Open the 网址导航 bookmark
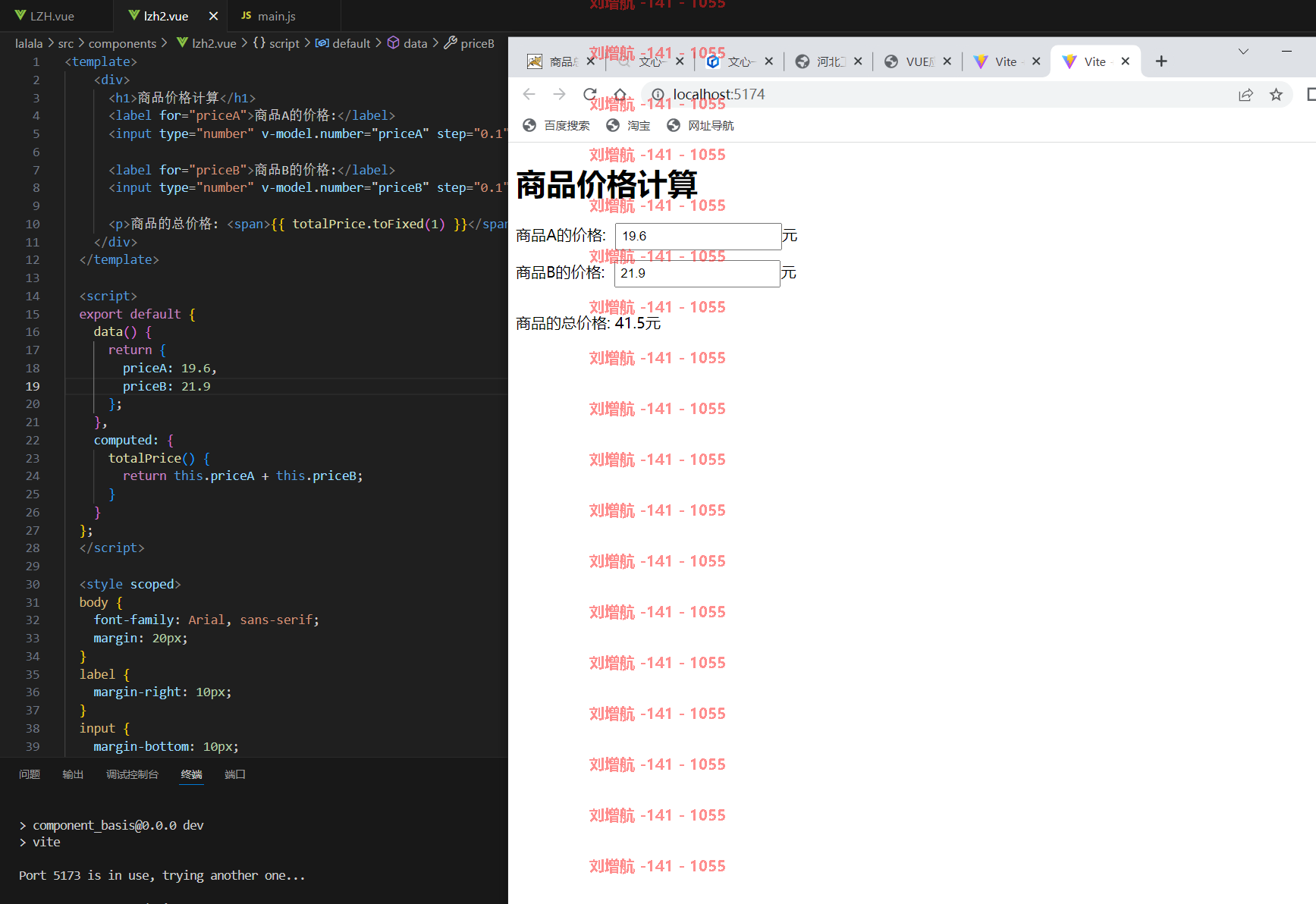1316x904 pixels. click(700, 125)
